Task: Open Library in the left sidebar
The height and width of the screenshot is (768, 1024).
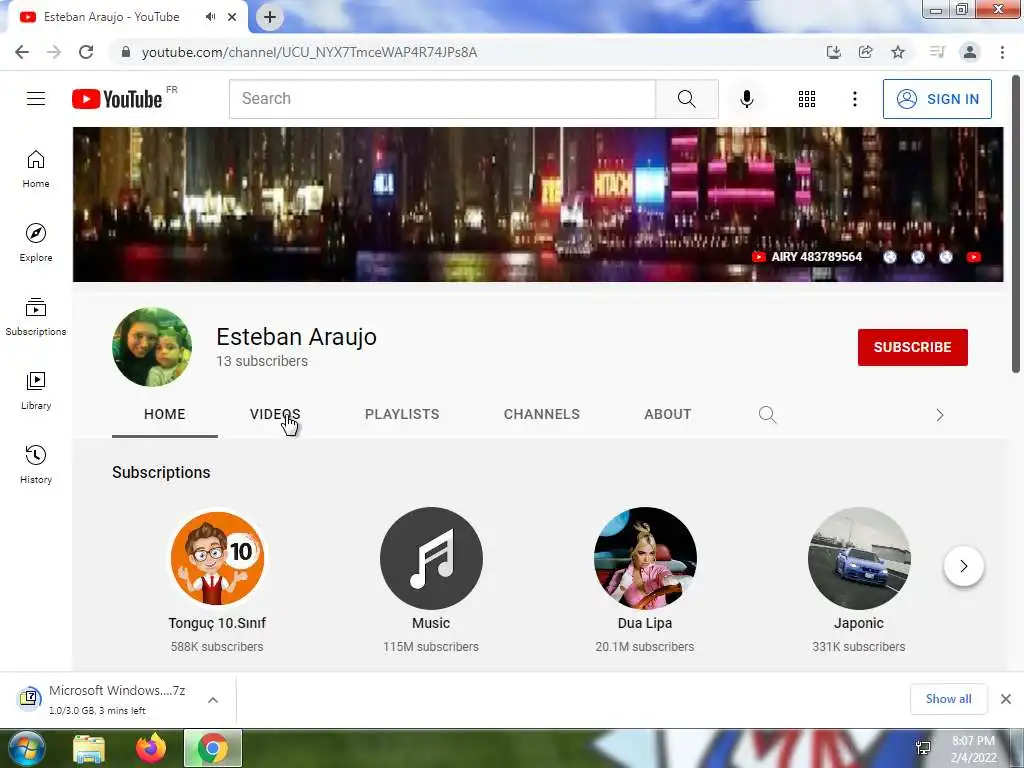Action: click(x=36, y=391)
